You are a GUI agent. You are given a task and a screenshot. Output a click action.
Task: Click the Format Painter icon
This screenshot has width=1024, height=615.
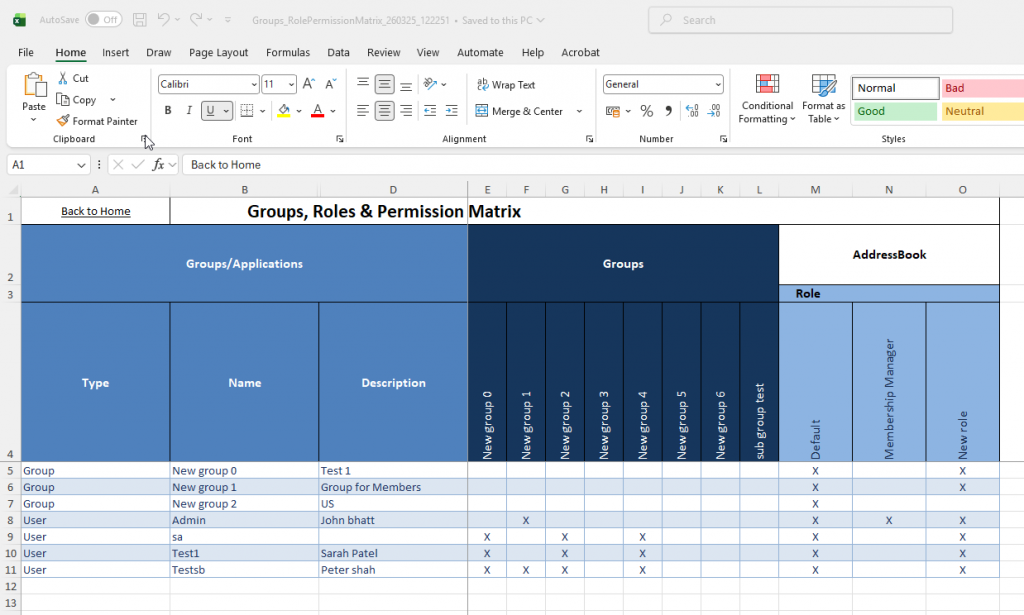coord(63,121)
